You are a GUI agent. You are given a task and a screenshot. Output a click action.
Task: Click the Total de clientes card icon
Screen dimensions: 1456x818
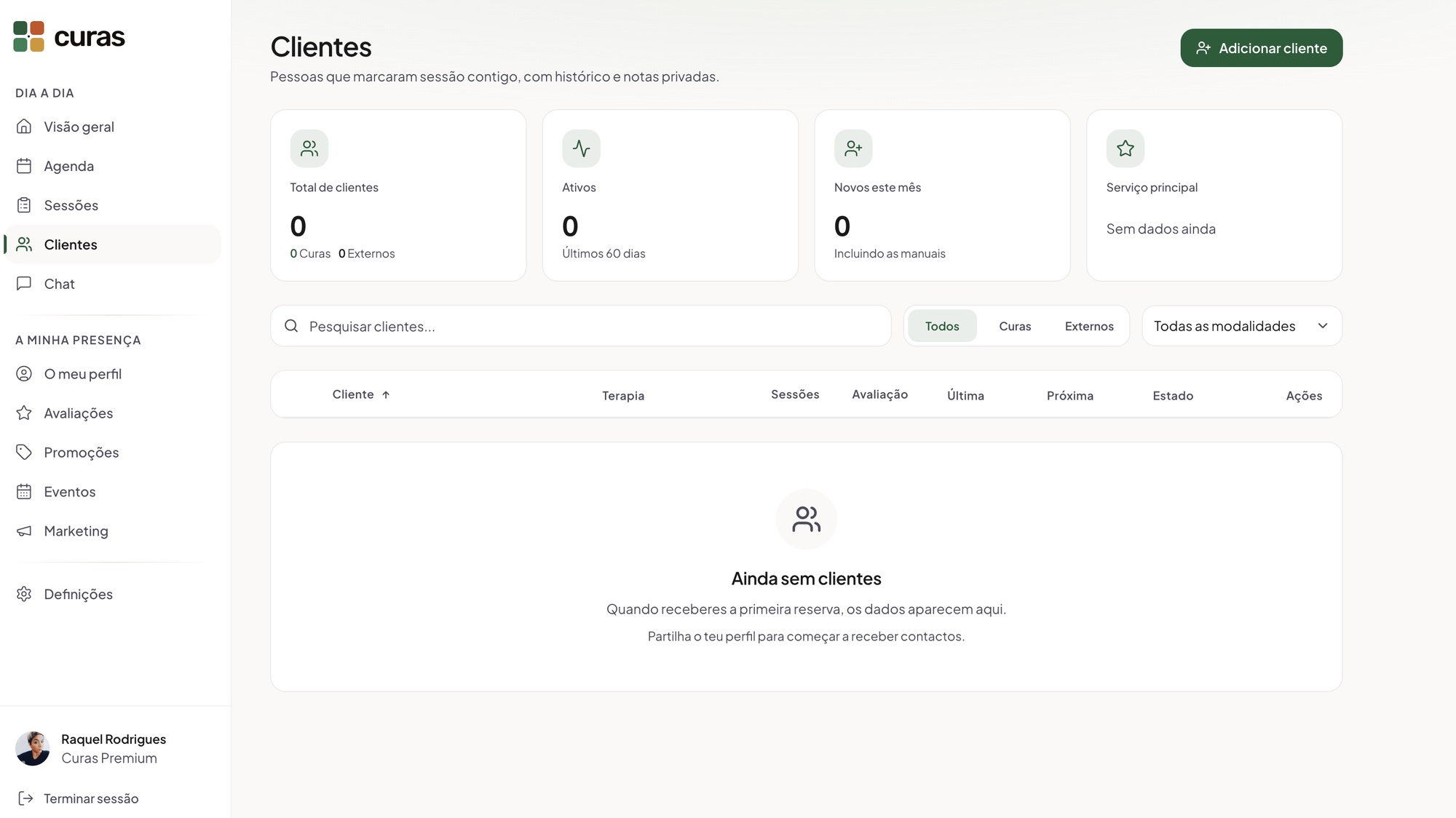(309, 148)
